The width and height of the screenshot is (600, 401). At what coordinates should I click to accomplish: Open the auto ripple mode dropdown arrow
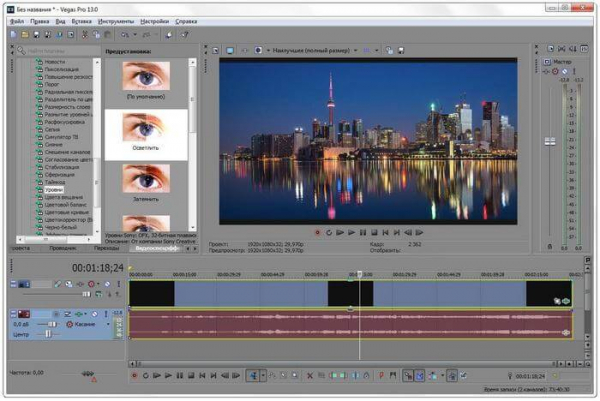[442, 376]
